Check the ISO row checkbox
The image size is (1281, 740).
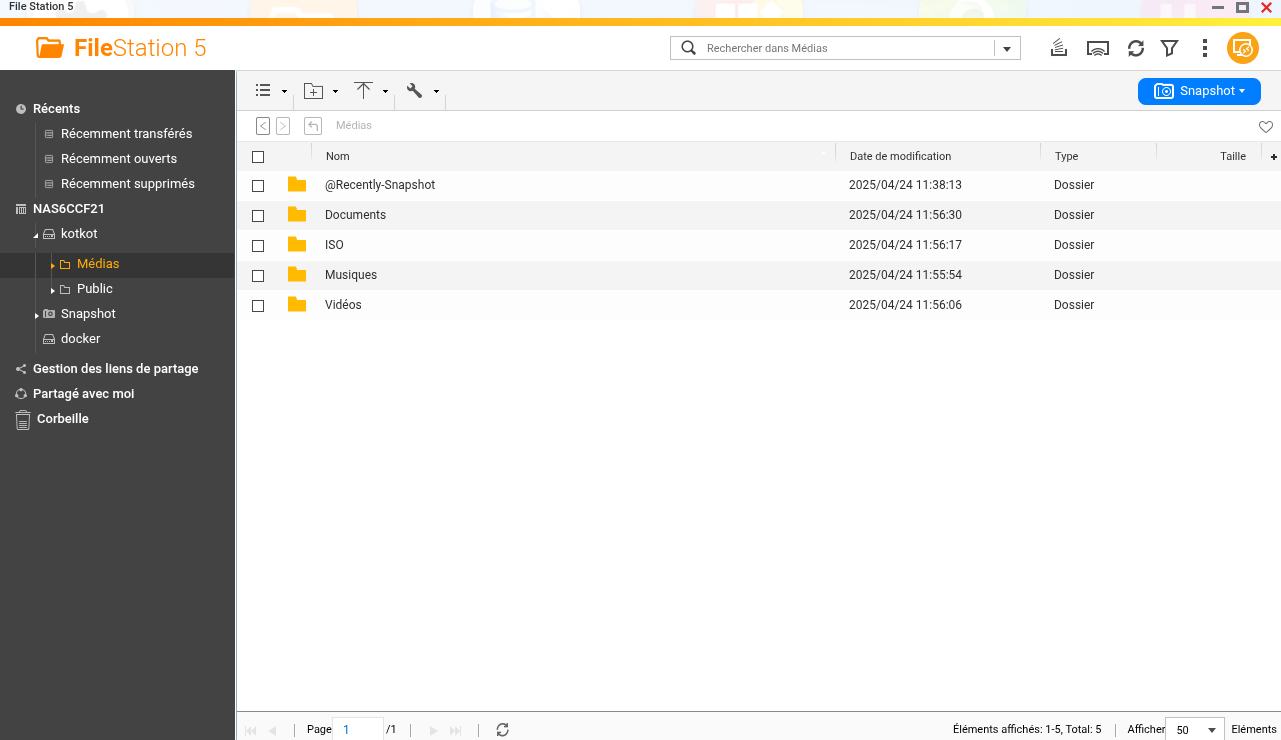(x=258, y=246)
